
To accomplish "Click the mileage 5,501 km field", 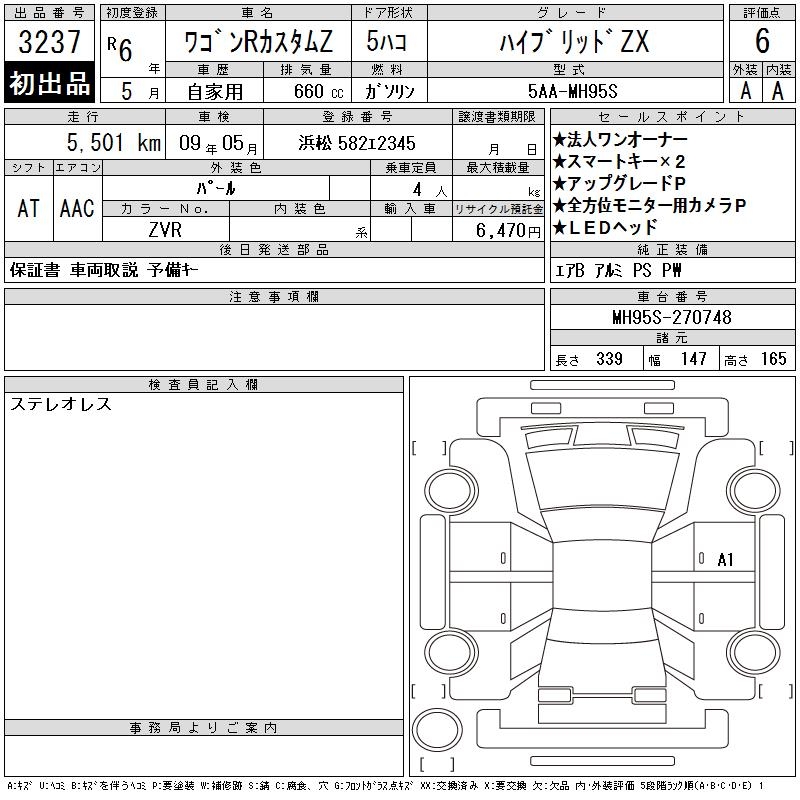I will pyautogui.click(x=85, y=142).
